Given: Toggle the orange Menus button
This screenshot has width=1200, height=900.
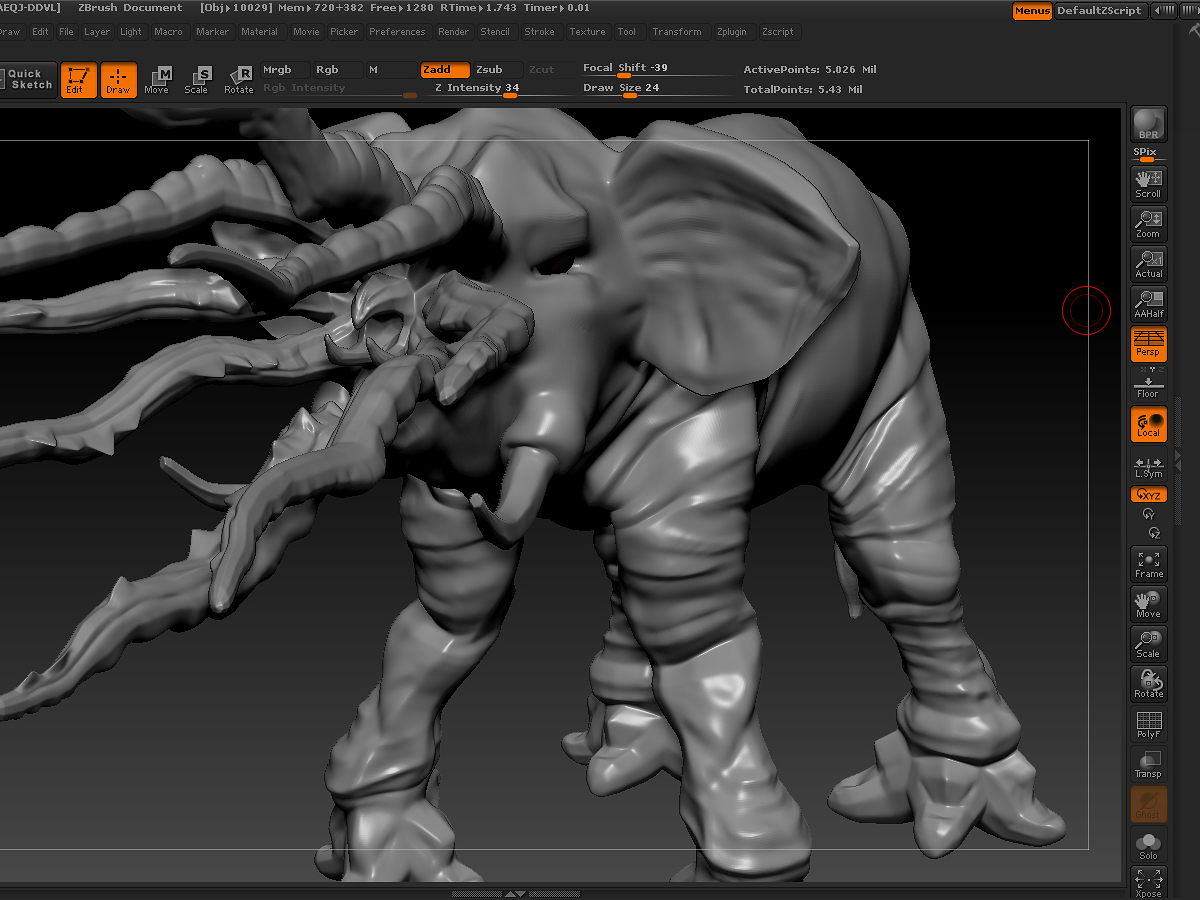Looking at the screenshot, I should (1032, 11).
